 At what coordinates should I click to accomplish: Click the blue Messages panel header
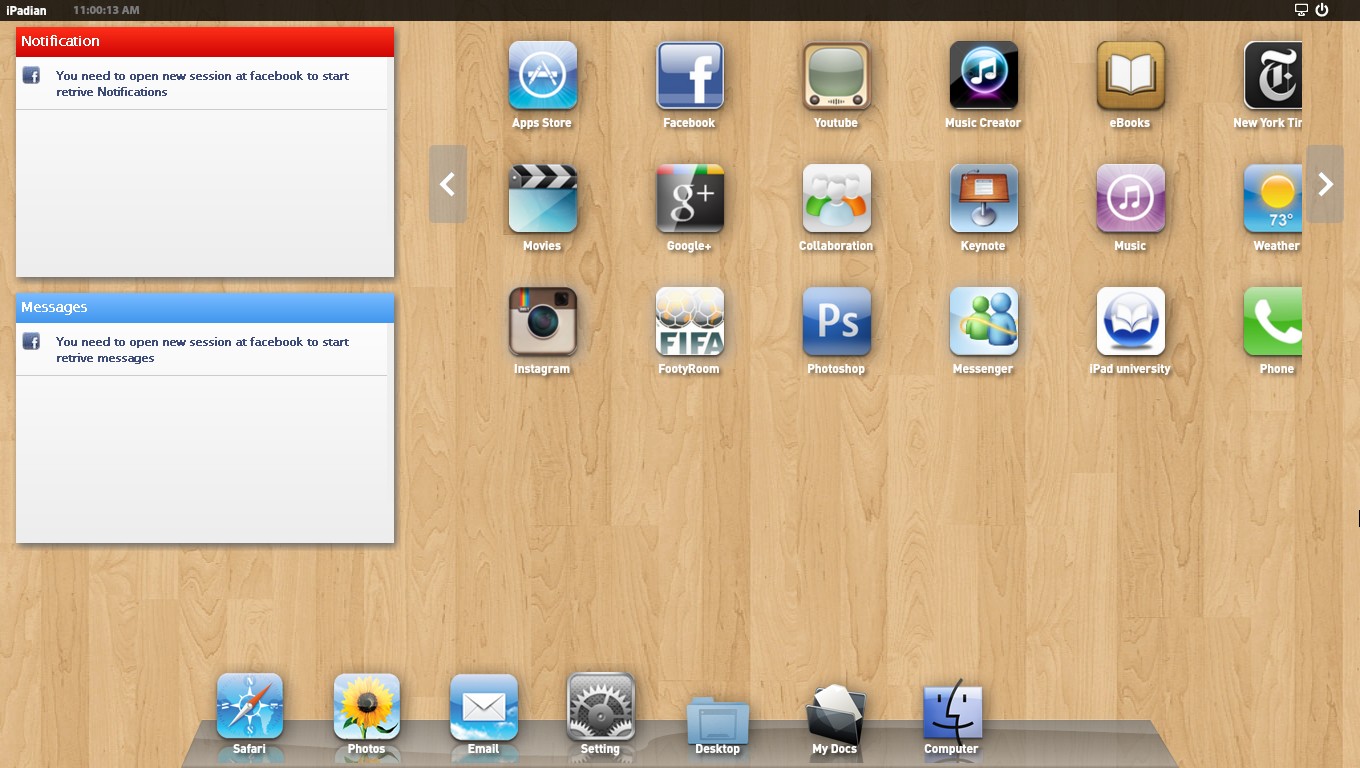coord(205,308)
